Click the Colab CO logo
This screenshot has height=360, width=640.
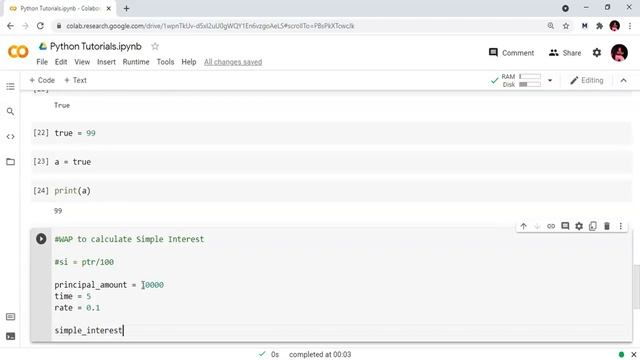pyautogui.click(x=18, y=52)
